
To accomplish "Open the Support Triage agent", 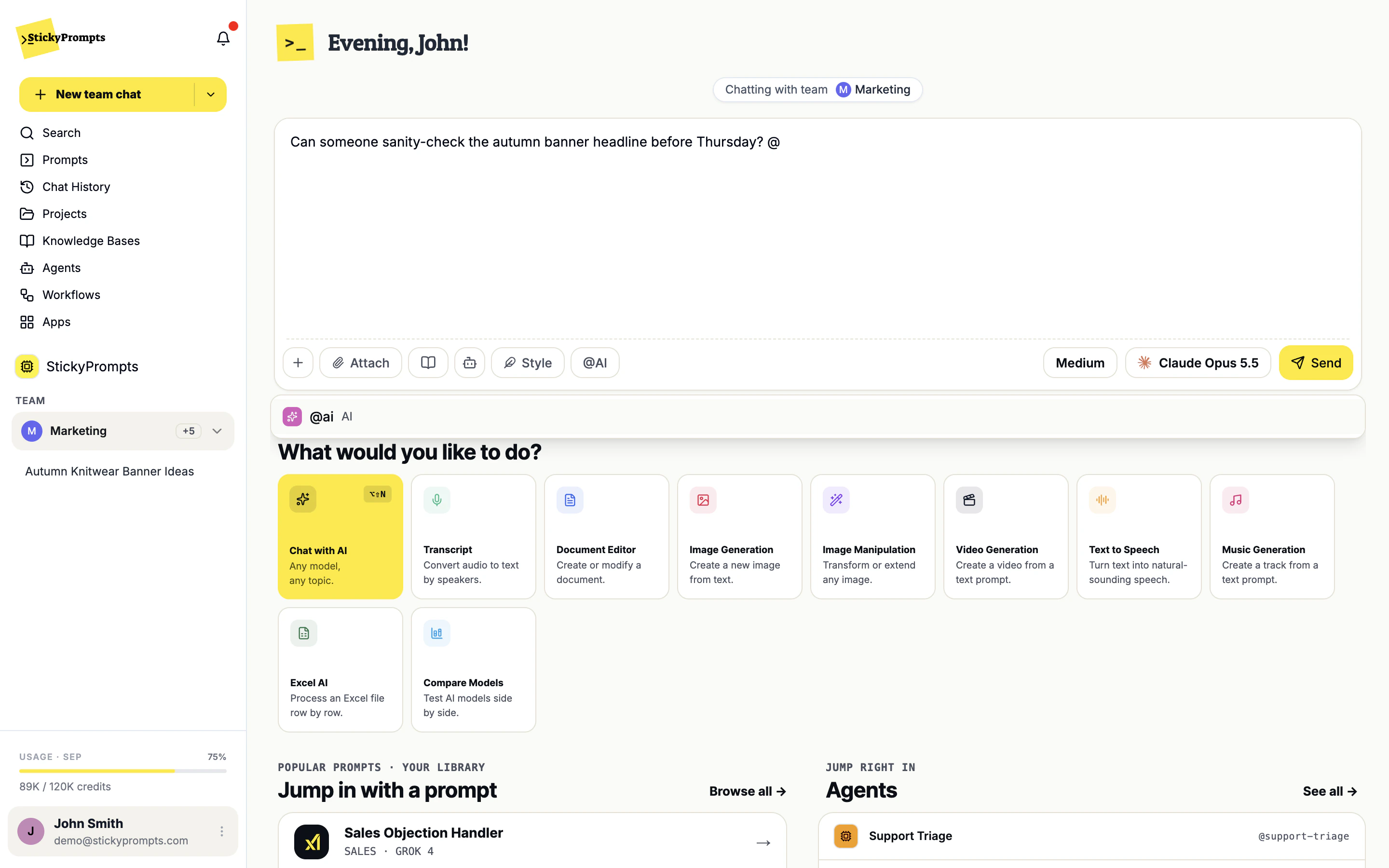I will coord(1091,837).
